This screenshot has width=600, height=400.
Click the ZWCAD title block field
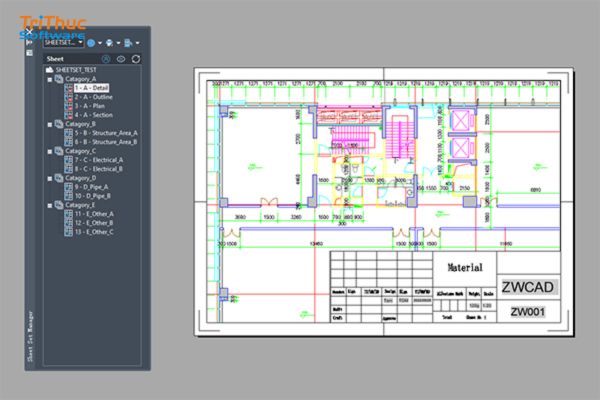tap(528, 287)
